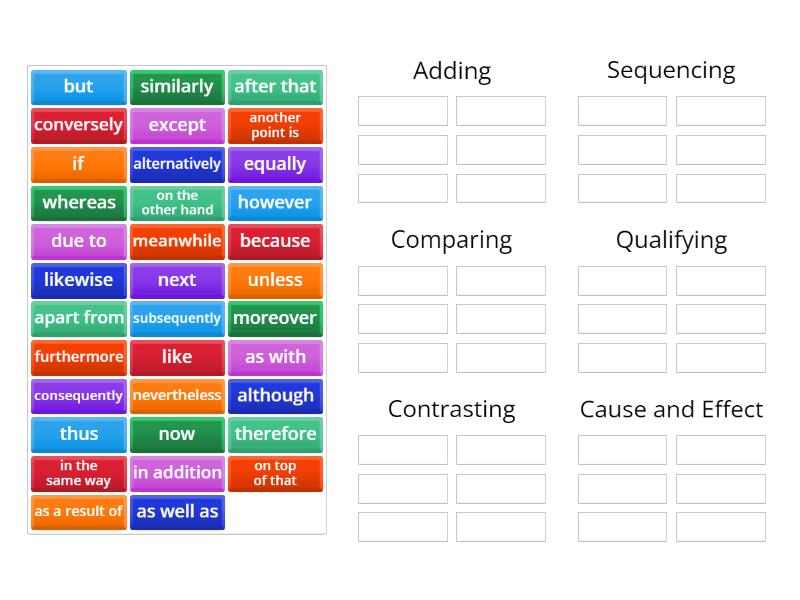Click the first empty slot under Adding
Screen dimensions: 800x600
(402, 111)
